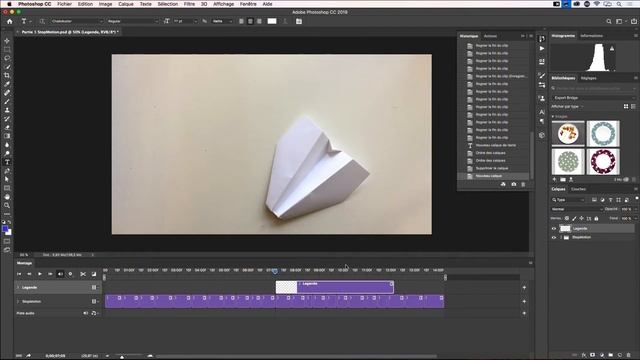Click the transition icon in timeline controls
The height and width of the screenshot is (360, 640).
pyautogui.click(x=93, y=274)
